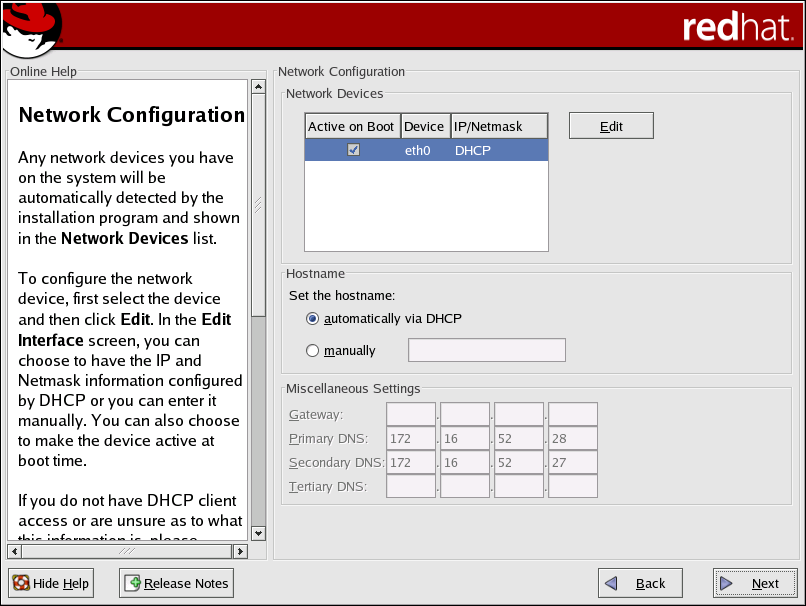Click the Next arrow icon
806x606 pixels.
point(727,583)
